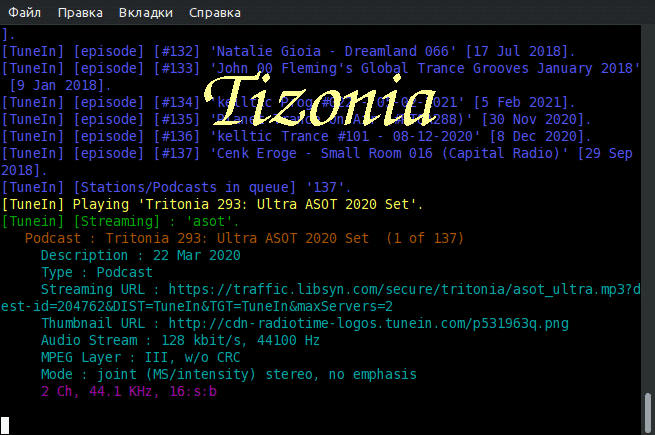Click the 'Type : Podcast' line
The width and height of the screenshot is (655, 435).
coord(96,272)
